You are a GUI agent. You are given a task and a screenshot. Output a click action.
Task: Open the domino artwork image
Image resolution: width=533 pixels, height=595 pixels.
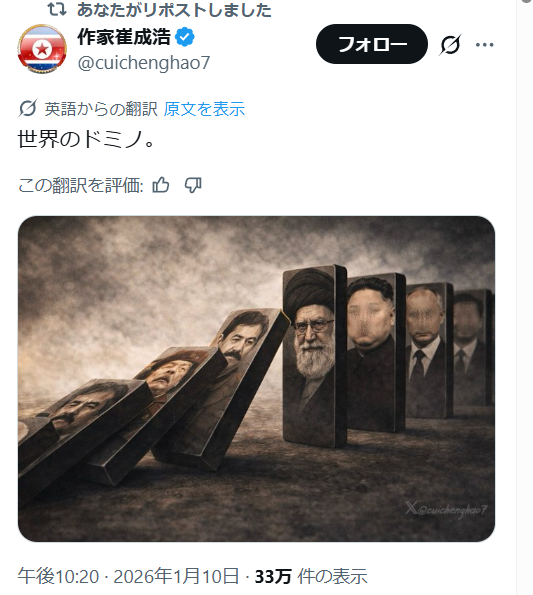[x=256, y=379]
